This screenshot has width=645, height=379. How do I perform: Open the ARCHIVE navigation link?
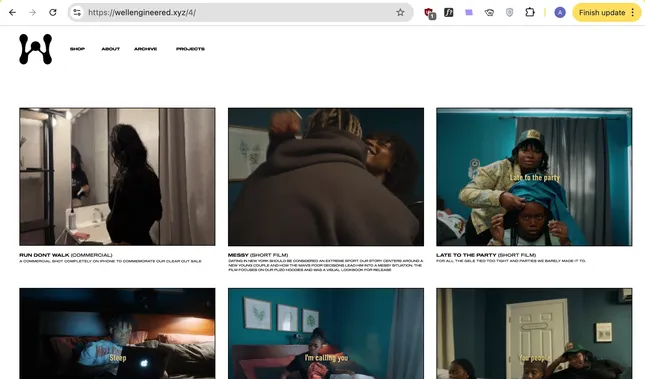(146, 49)
